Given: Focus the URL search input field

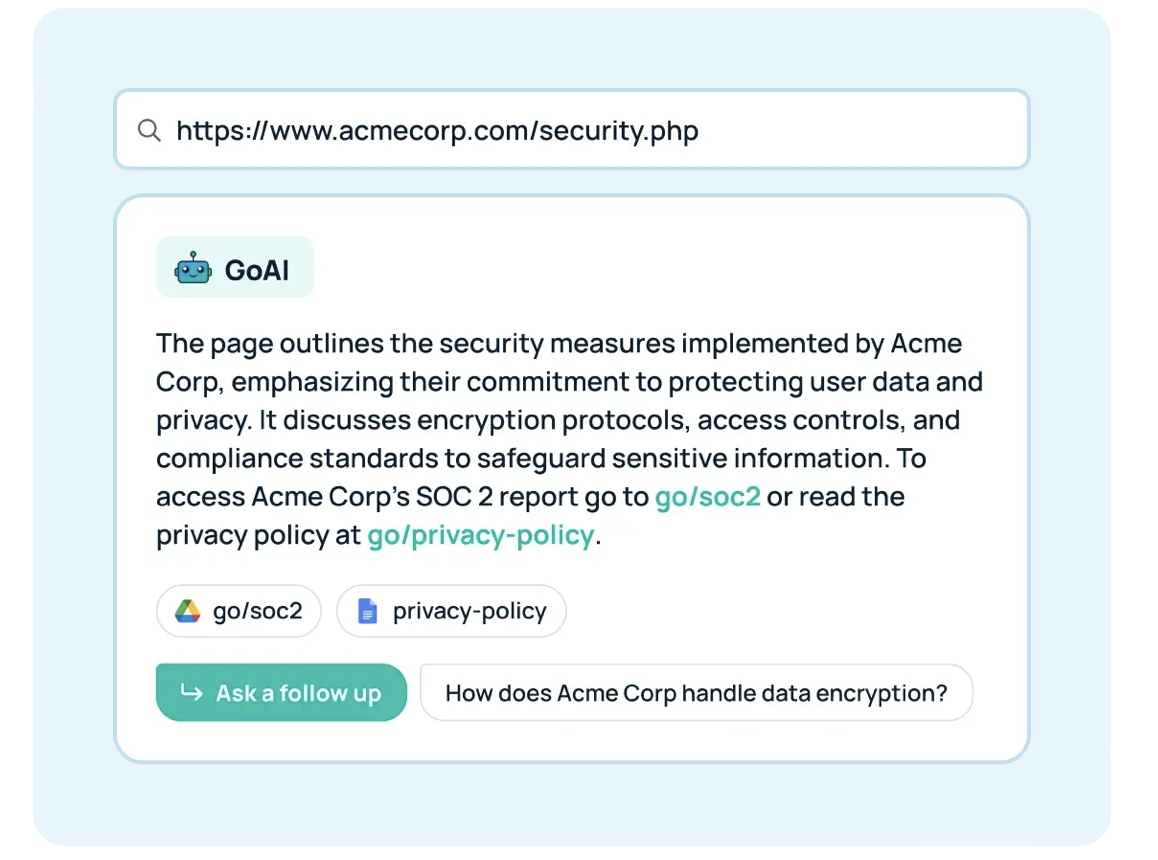Looking at the screenshot, I should [800, 130].
